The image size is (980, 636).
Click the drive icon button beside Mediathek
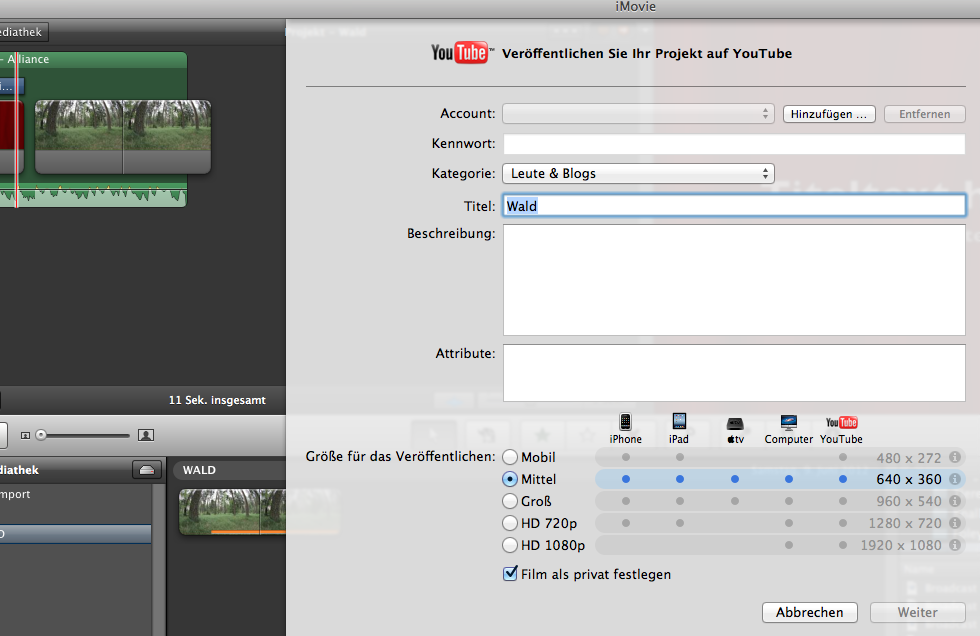(147, 470)
